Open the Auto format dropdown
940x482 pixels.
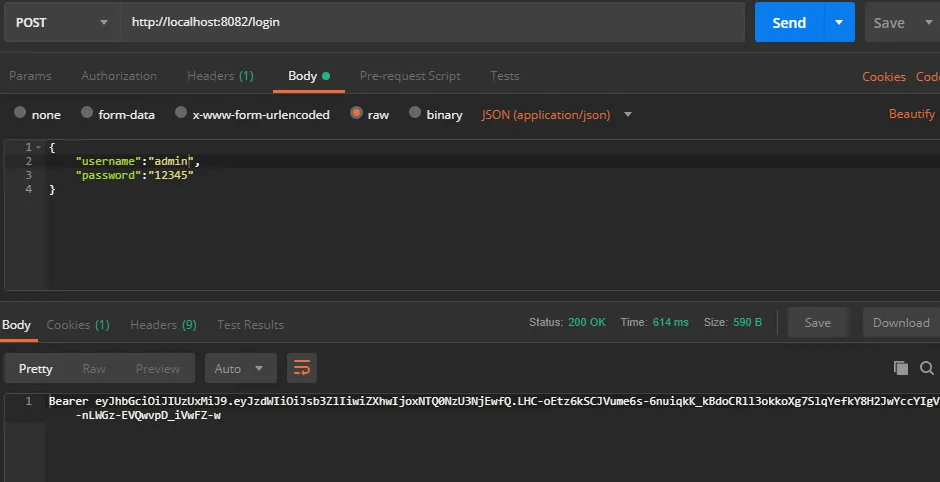click(240, 369)
